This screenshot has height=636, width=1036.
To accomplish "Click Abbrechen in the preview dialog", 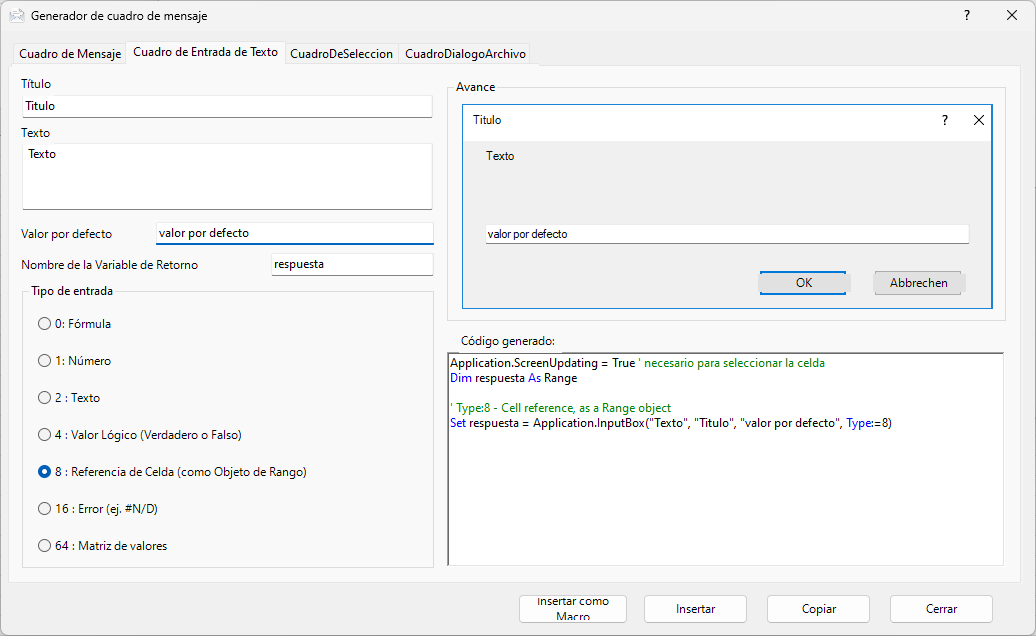I will pyautogui.click(x=918, y=283).
